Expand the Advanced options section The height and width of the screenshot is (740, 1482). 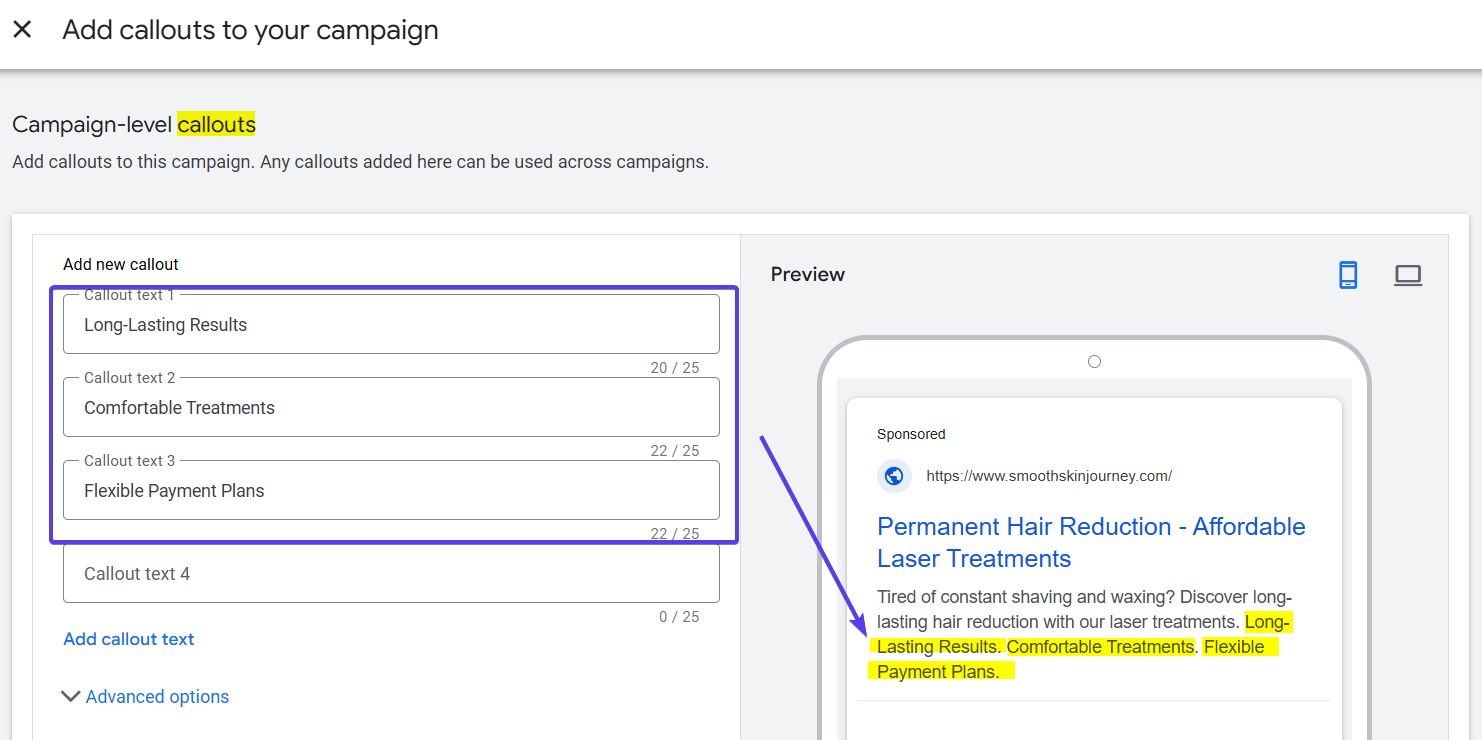156,696
